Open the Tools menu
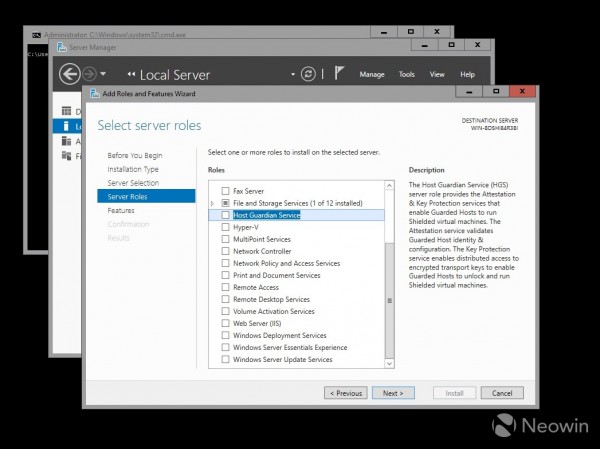600x449 pixels. pos(406,74)
